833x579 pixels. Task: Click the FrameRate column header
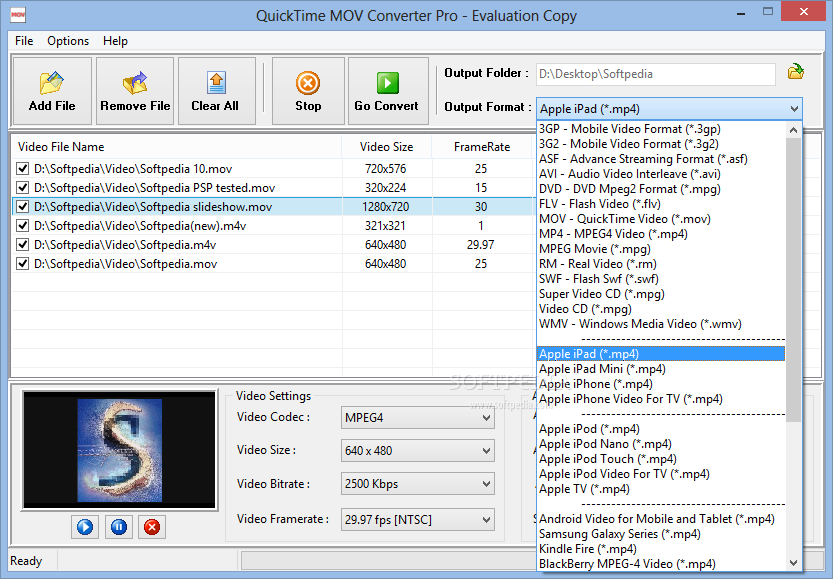[482, 147]
